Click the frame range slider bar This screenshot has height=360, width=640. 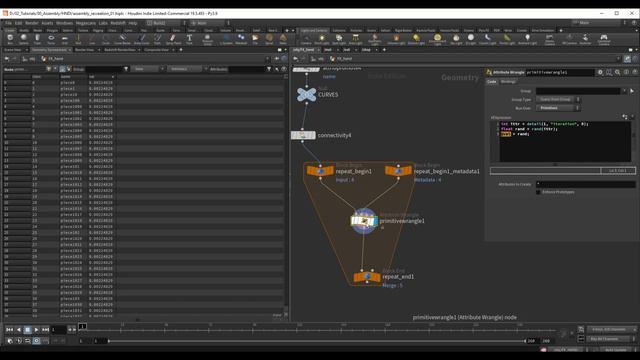click(x=316, y=341)
